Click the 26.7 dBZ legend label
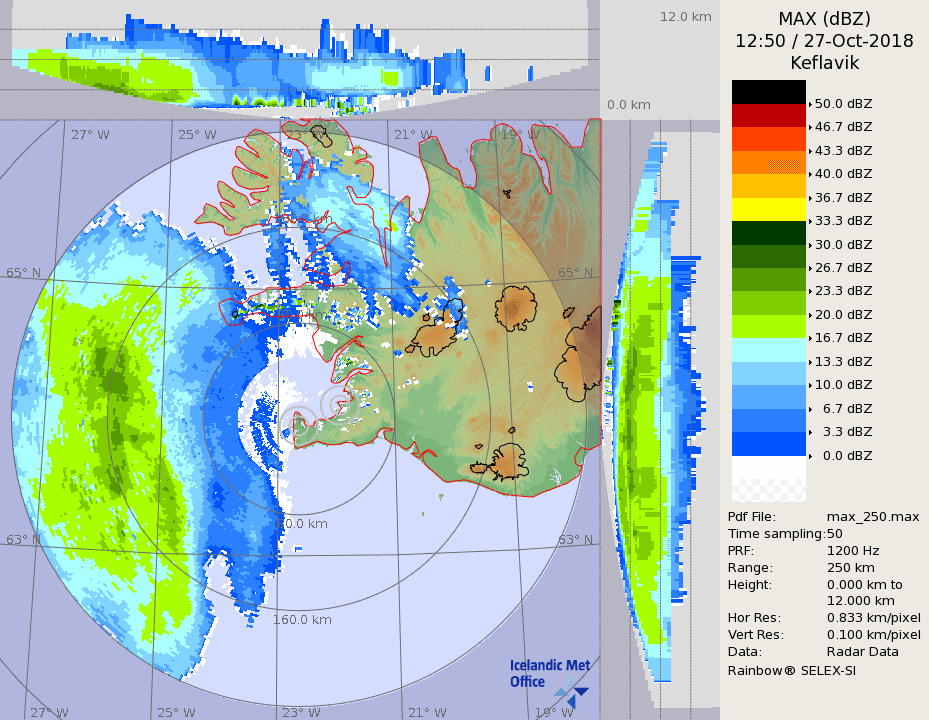The height and width of the screenshot is (720, 929). (843, 268)
